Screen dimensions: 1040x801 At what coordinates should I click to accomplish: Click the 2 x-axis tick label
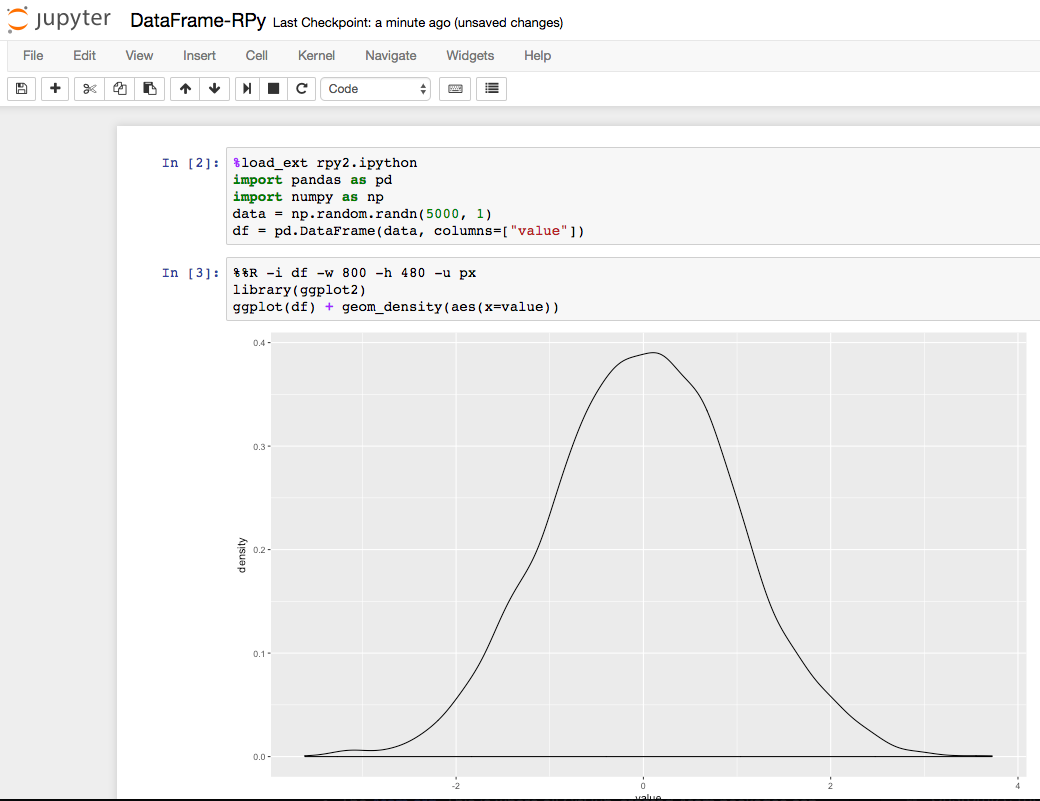point(830,786)
